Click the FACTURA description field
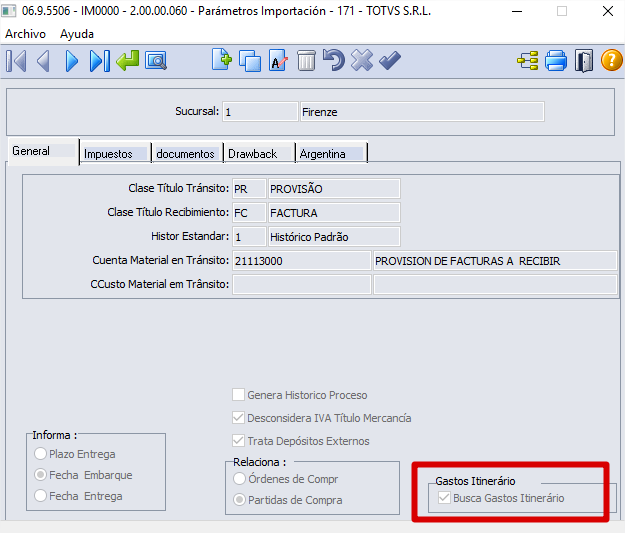Image resolution: width=625 pixels, height=533 pixels. tap(334, 213)
